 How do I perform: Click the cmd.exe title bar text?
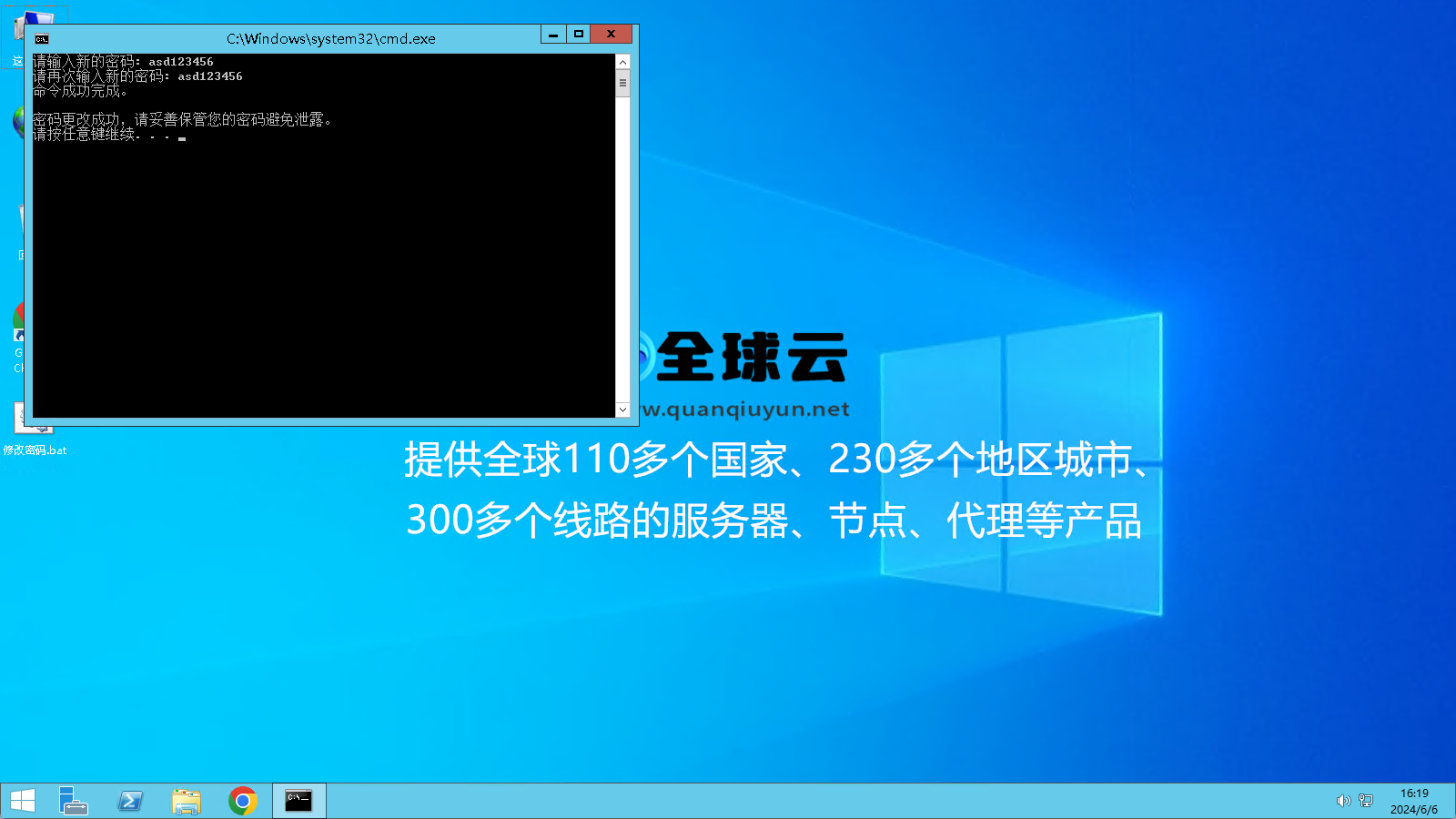[331, 39]
